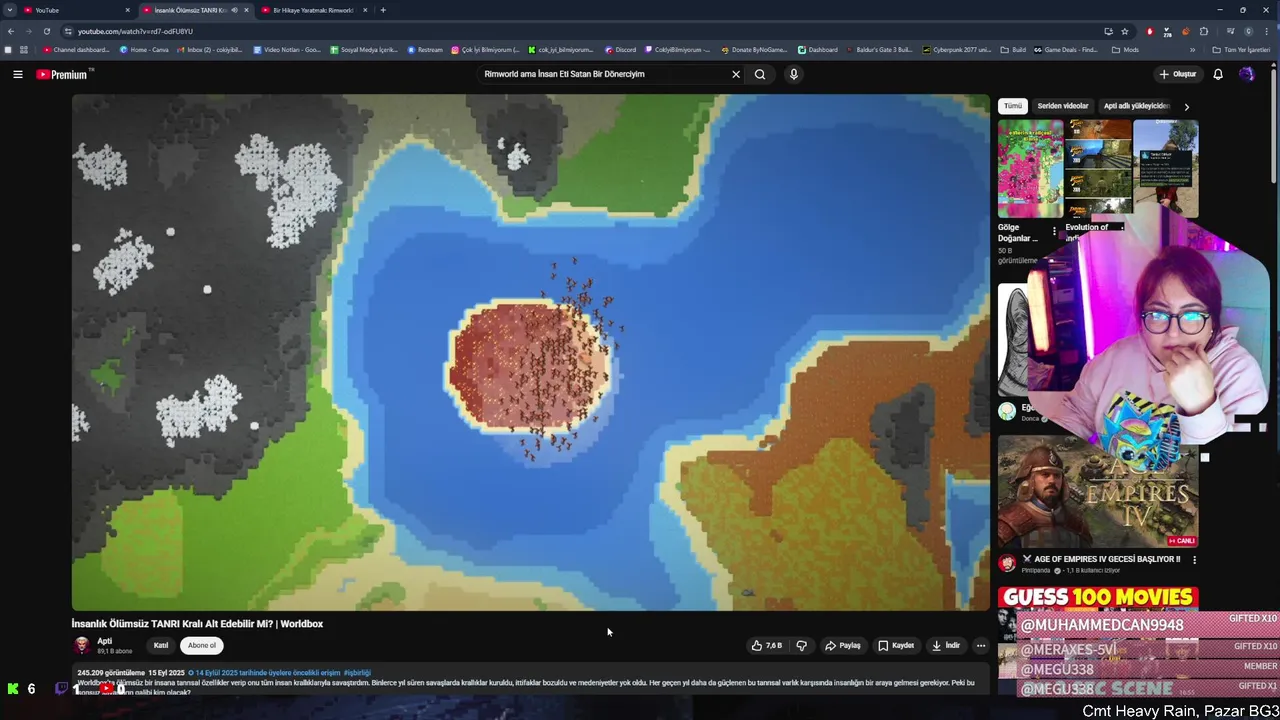1280x720 pixels.
Task: Open the Inbox mail bookmark
Action: pos(209,49)
